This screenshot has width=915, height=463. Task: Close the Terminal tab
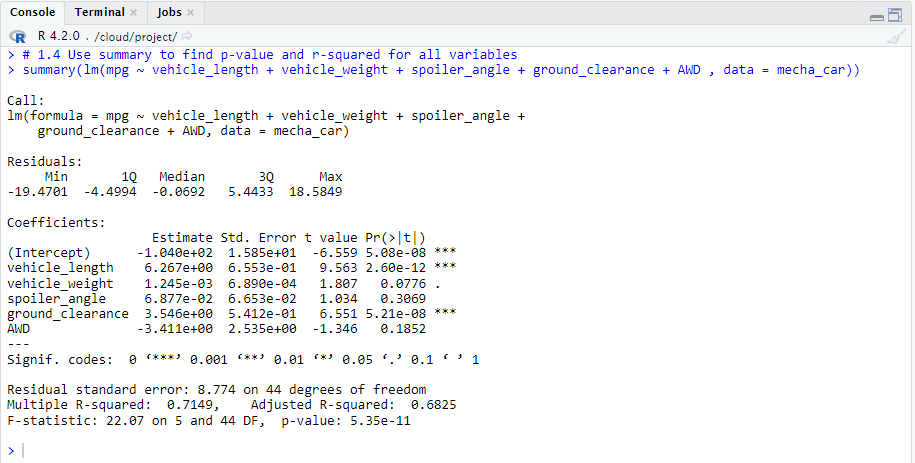point(134,13)
